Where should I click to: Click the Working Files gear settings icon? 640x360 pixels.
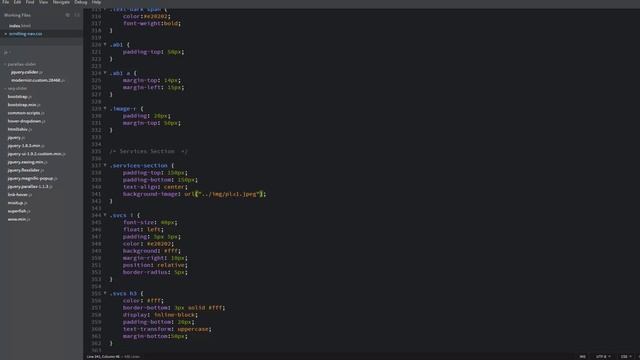68,15
